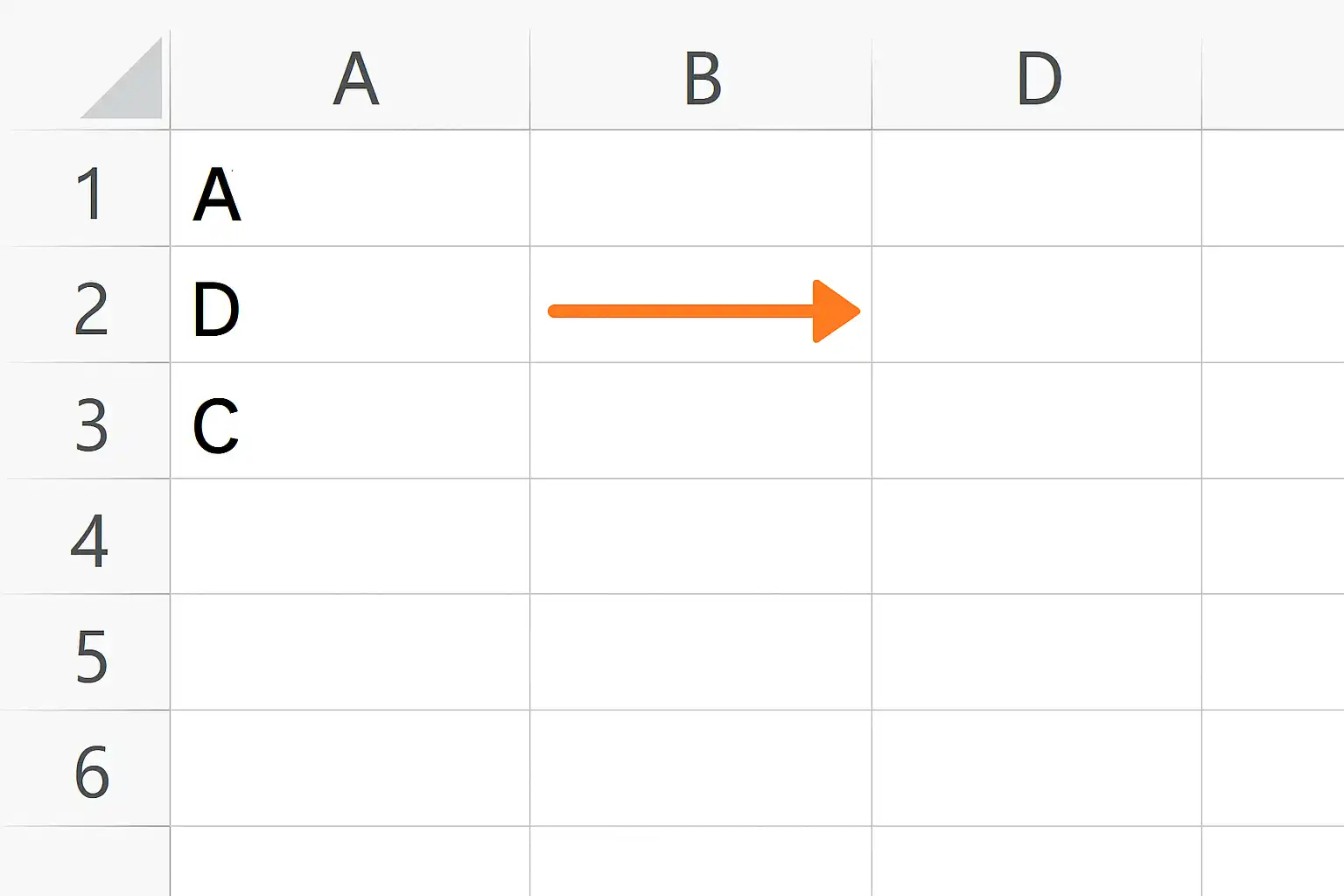Viewport: 1344px width, 896px height.
Task: Select row 3 header
Action: (x=87, y=421)
